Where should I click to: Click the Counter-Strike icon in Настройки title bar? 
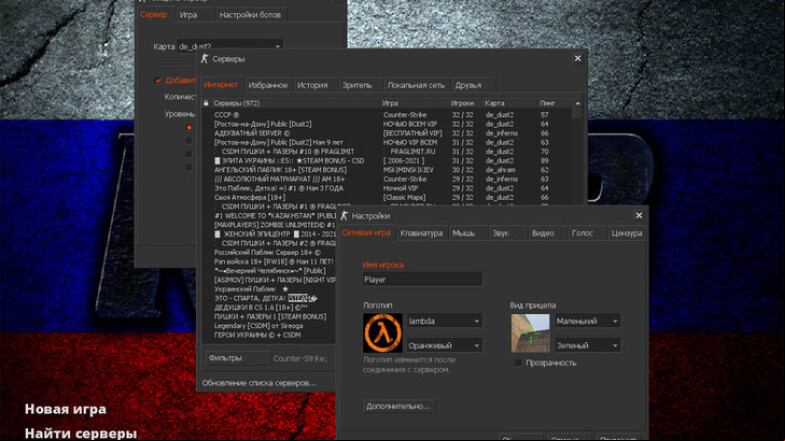click(x=344, y=216)
